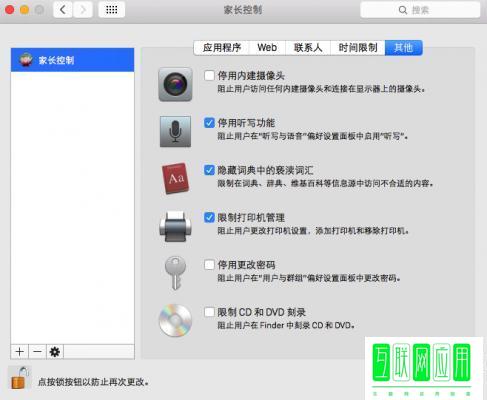The width and height of the screenshot is (487, 400).
Task: Enable 停用更改密码 checkbox
Action: tap(209, 265)
